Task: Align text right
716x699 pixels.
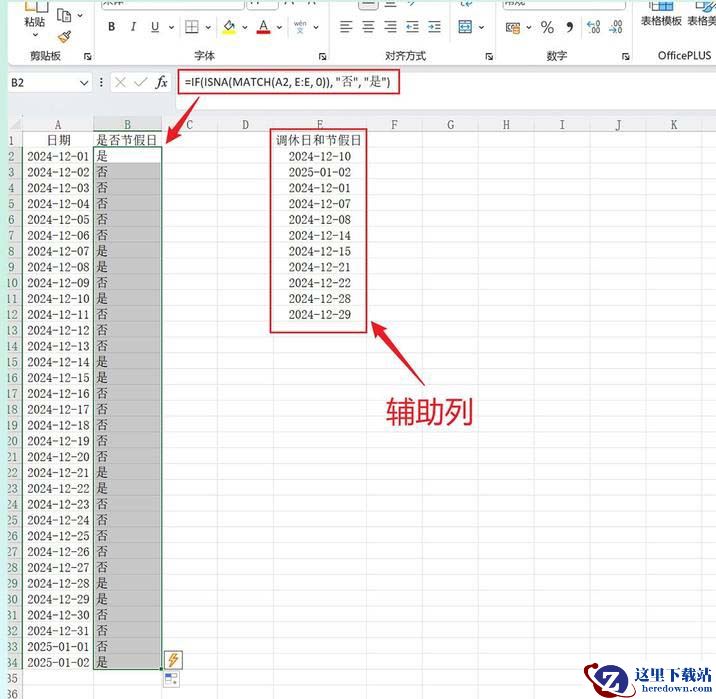Action: point(390,27)
